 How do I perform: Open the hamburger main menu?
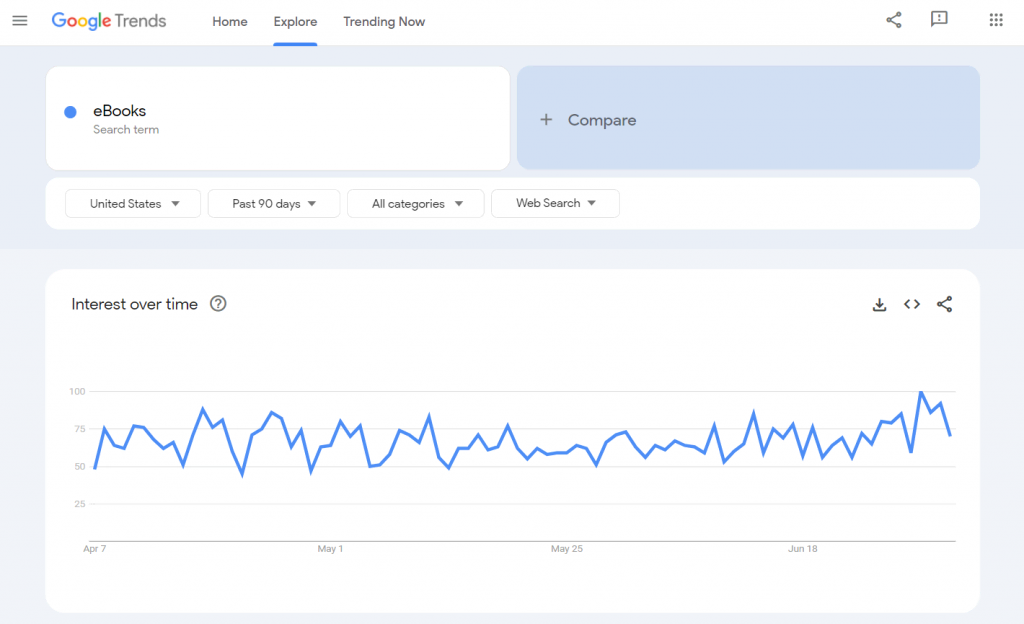20,21
